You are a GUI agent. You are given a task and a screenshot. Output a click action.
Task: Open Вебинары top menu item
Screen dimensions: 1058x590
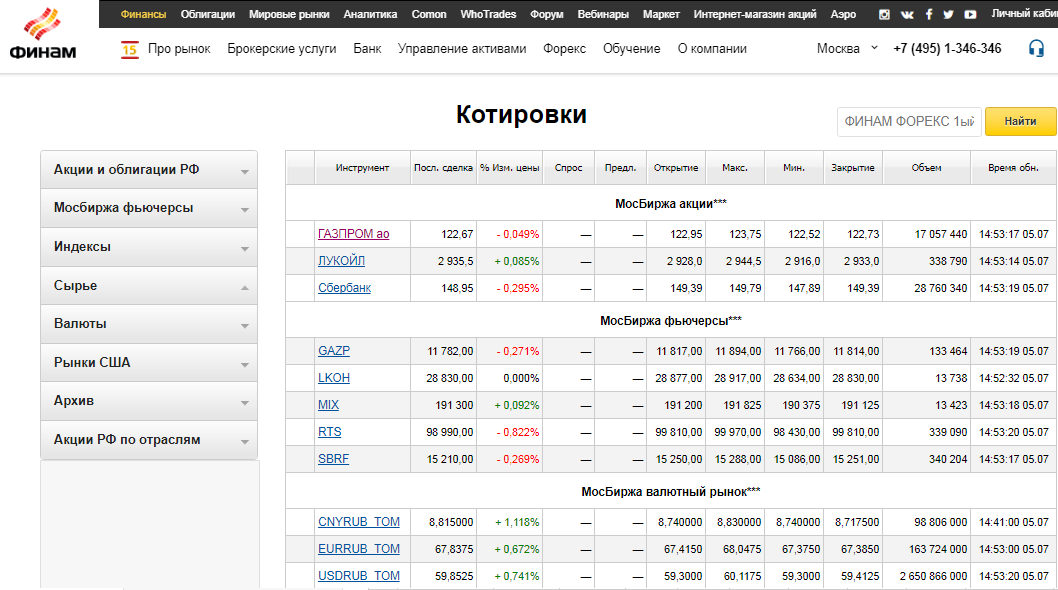coord(603,14)
